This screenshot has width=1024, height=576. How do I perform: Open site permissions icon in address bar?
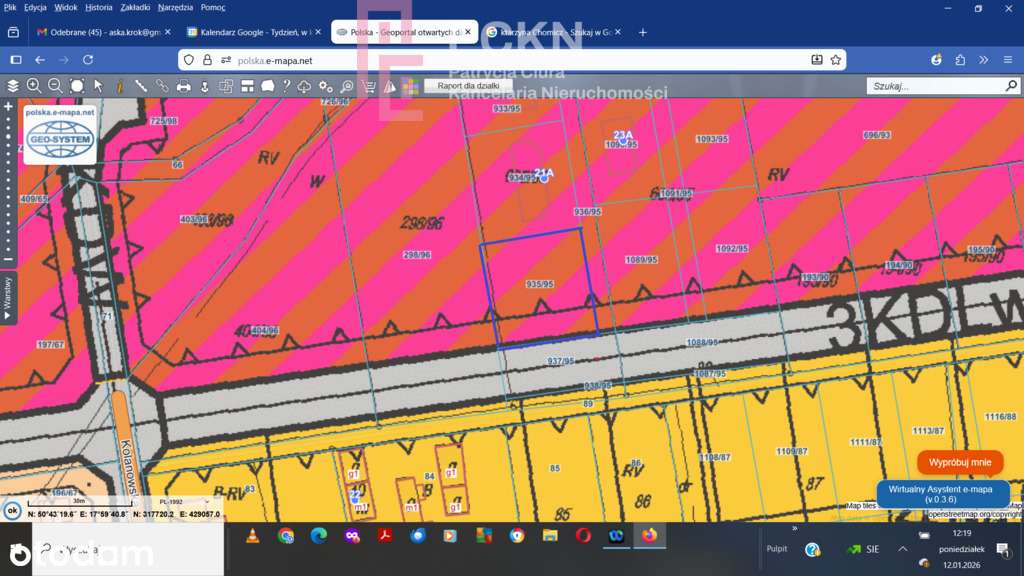pyautogui.click(x=226, y=60)
